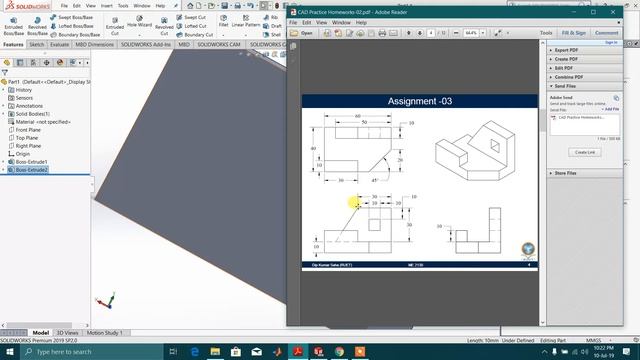Open SolidWorks Insert menu
The height and width of the screenshot is (360, 640).
107,6
